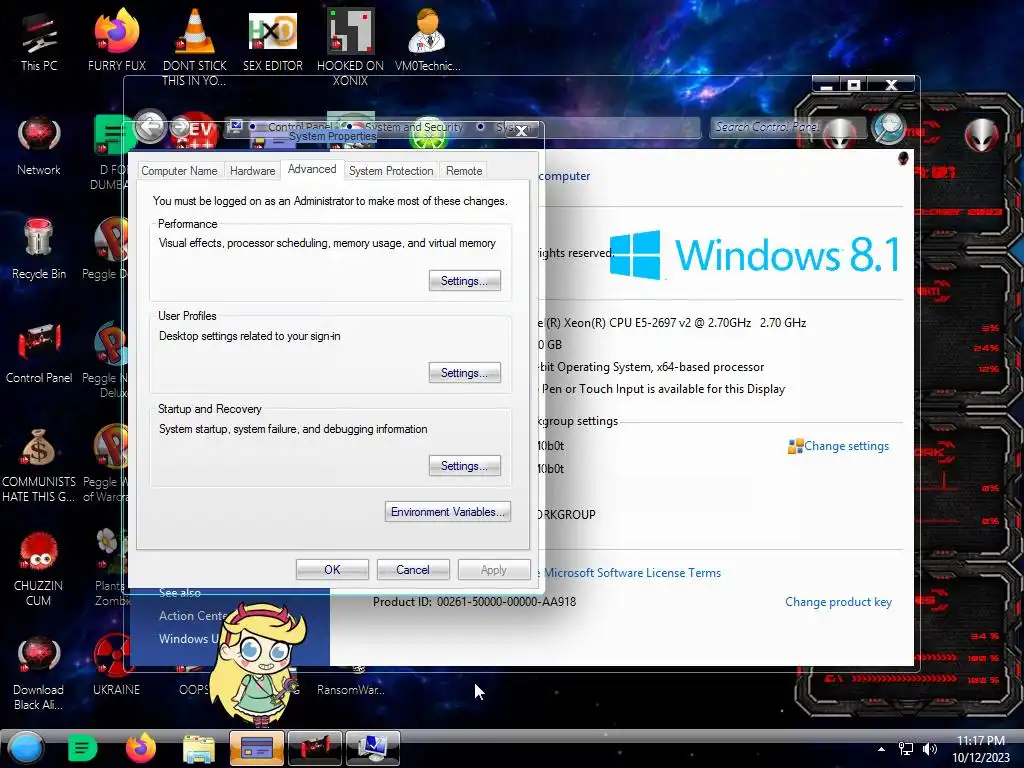Open the small alien help icon in System window
The image size is (1024, 768).
pyautogui.click(x=903, y=158)
